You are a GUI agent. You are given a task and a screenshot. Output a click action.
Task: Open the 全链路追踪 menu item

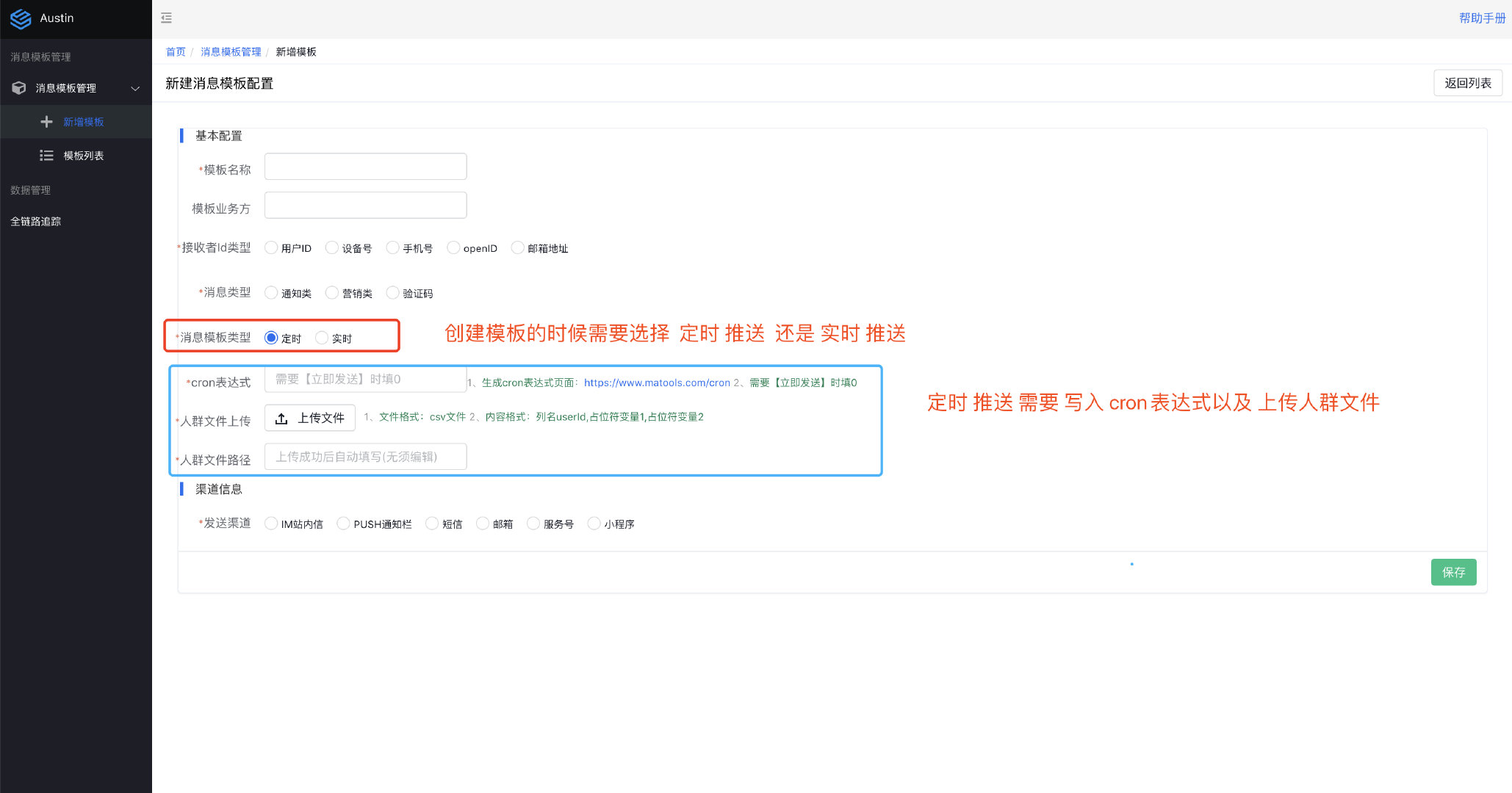coord(36,222)
